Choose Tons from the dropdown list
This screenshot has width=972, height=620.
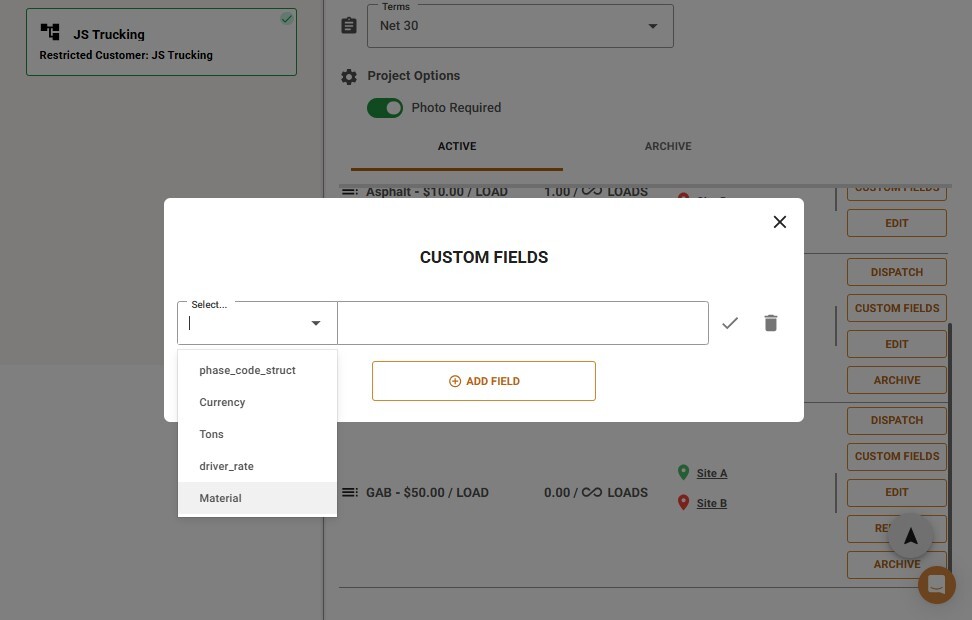click(257, 434)
